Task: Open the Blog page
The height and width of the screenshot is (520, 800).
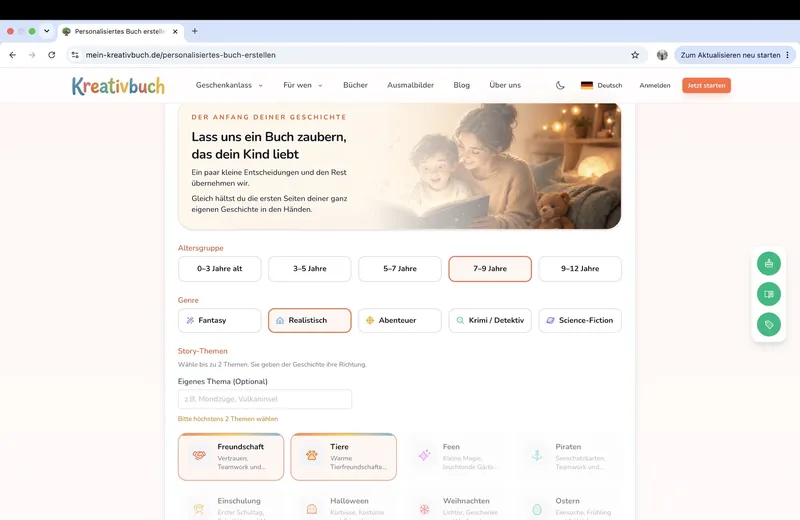Action: point(461,85)
